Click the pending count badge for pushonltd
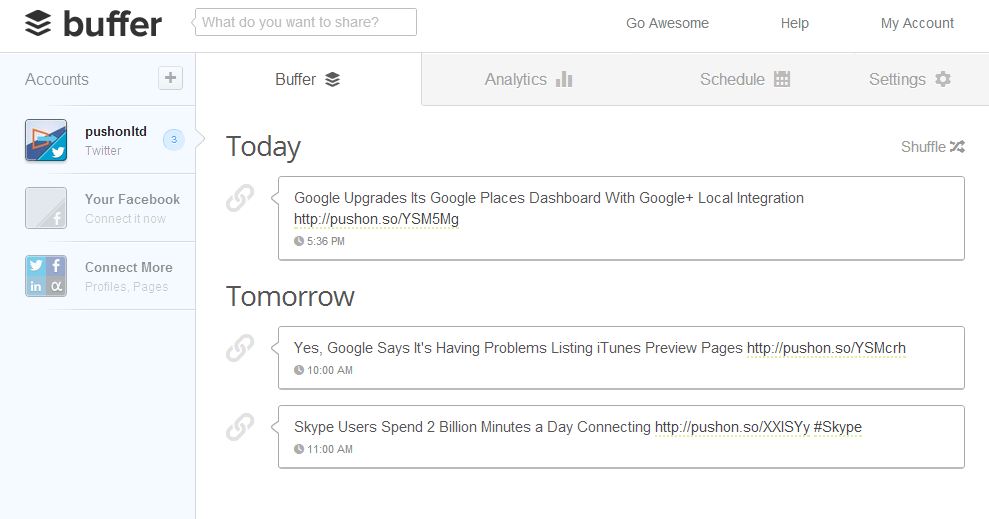Viewport: 989px width, 519px height. click(173, 140)
